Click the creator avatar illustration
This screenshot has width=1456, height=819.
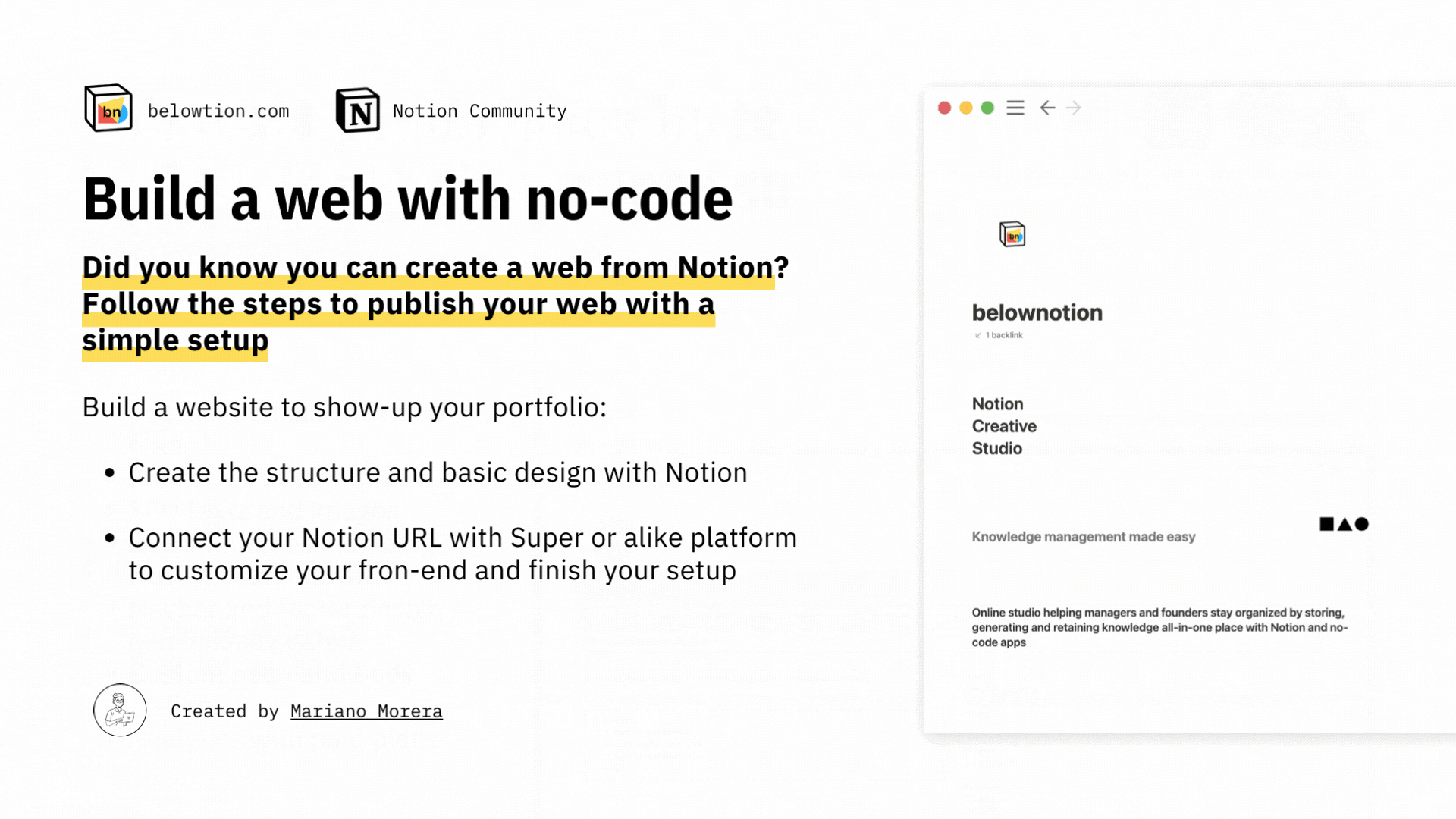pos(120,711)
